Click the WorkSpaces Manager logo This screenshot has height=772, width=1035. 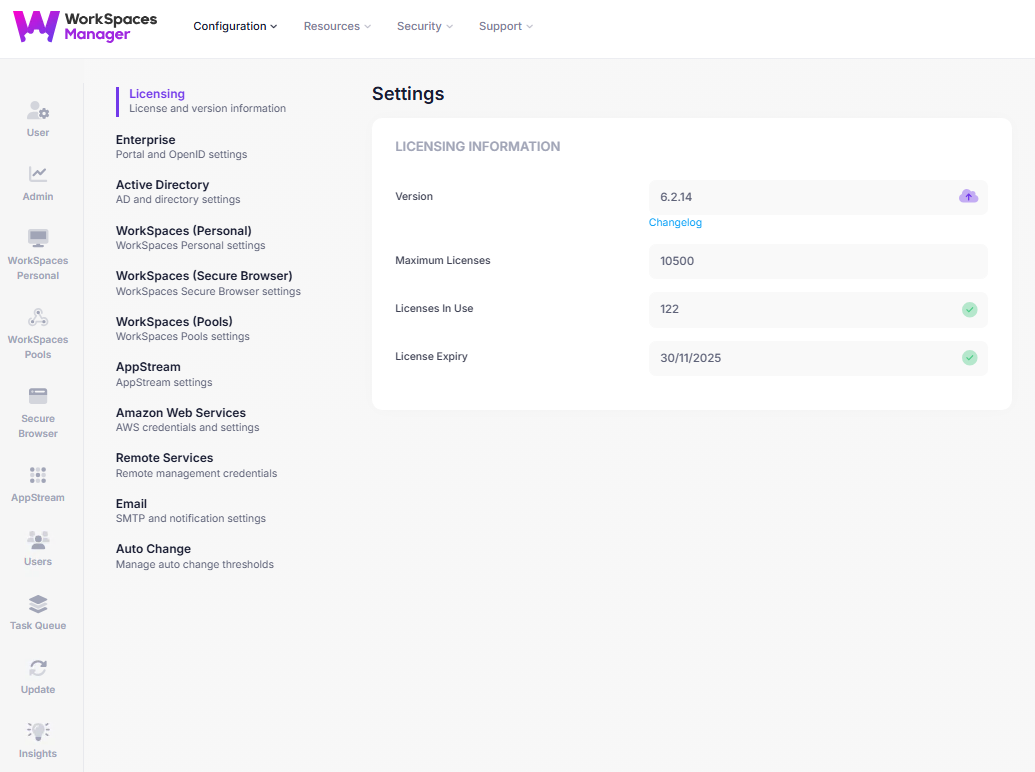(x=85, y=27)
